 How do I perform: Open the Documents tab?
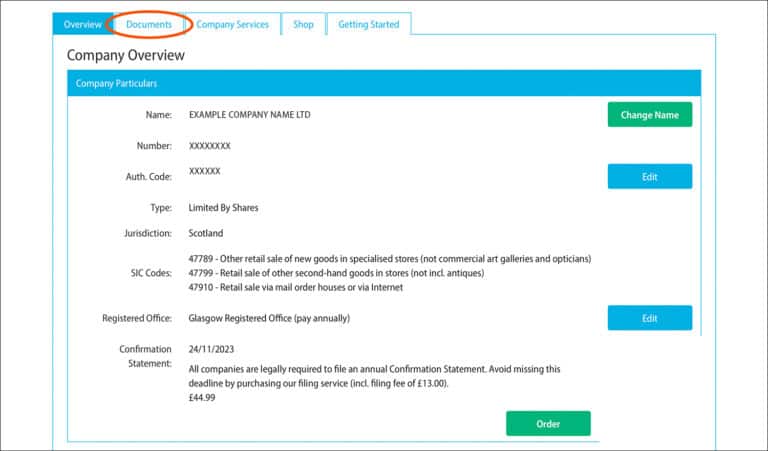click(x=149, y=24)
